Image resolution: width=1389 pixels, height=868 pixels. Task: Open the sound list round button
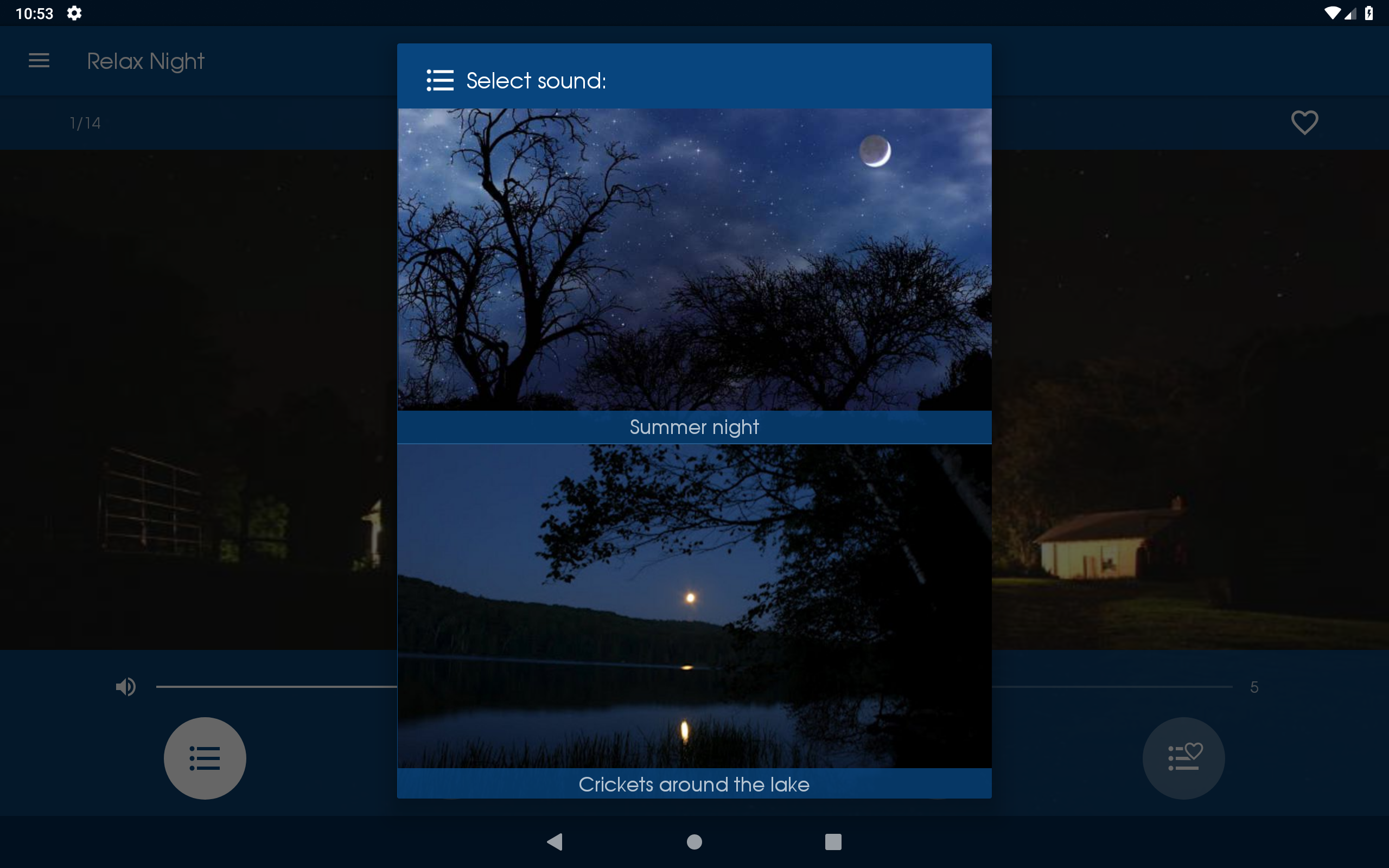[x=205, y=758]
